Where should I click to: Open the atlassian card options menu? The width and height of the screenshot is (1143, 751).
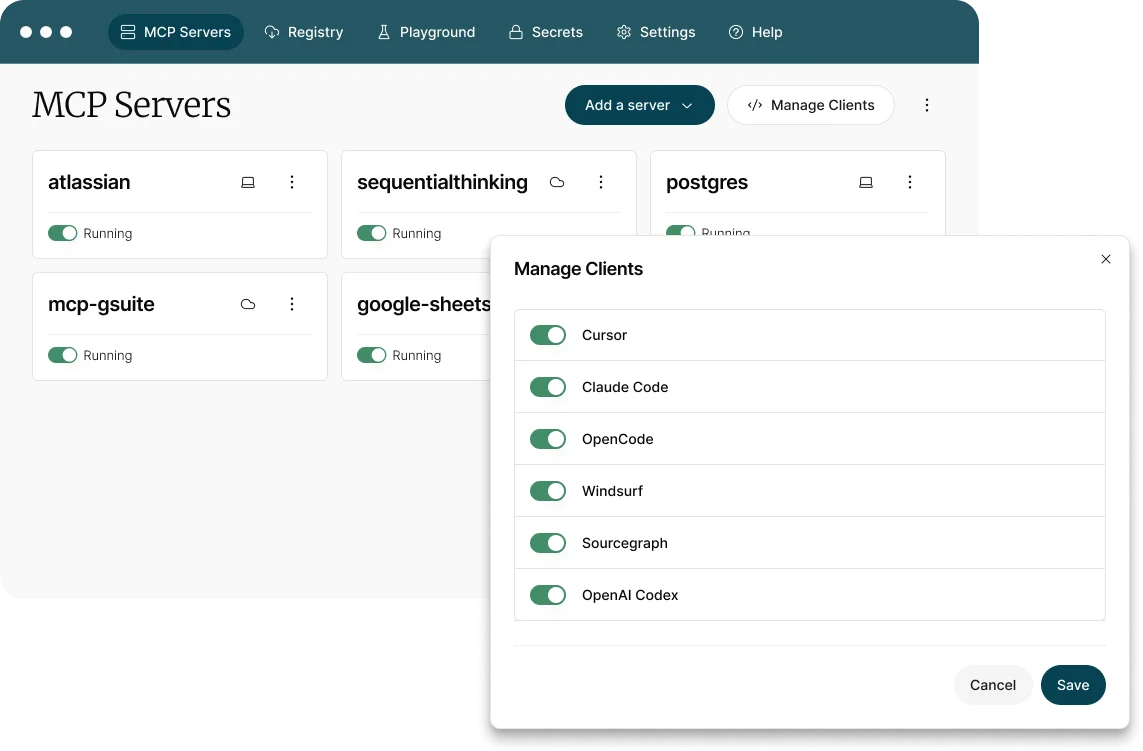pos(292,182)
